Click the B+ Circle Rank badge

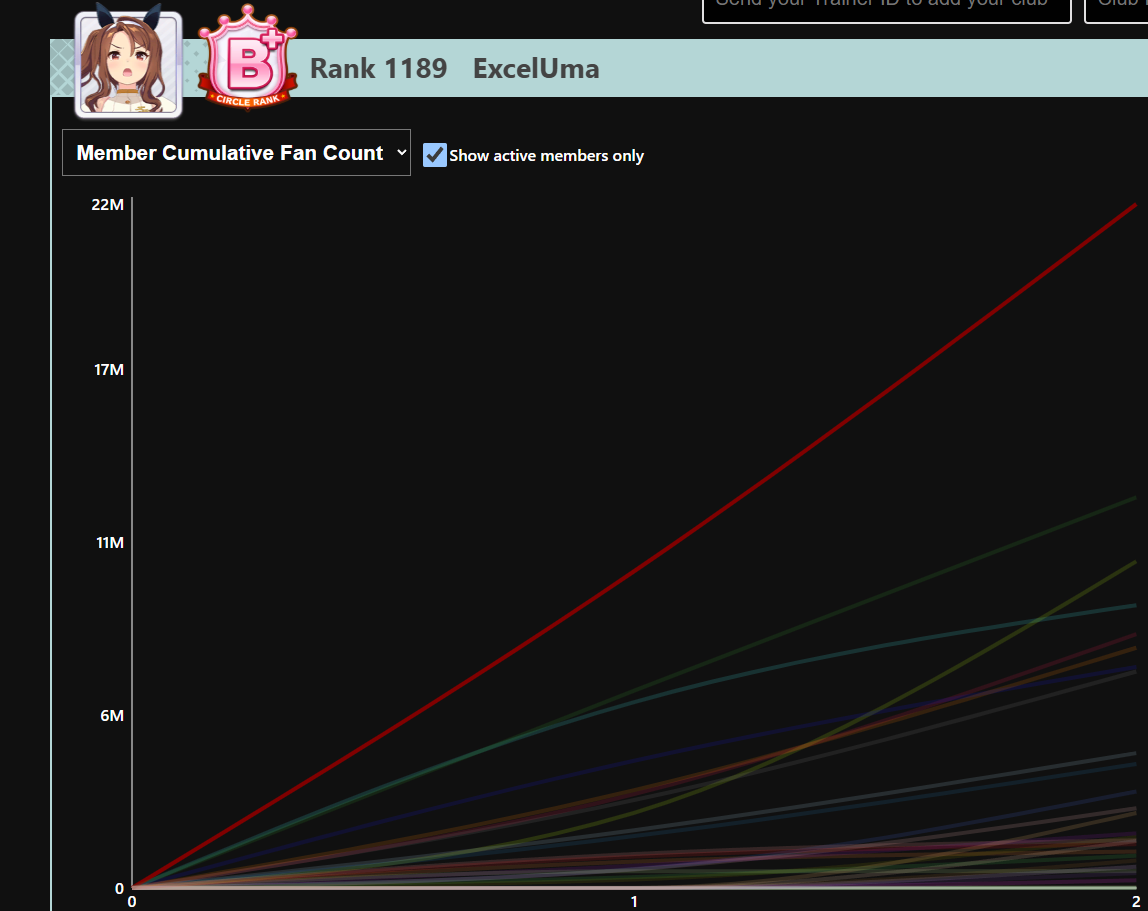[247, 58]
